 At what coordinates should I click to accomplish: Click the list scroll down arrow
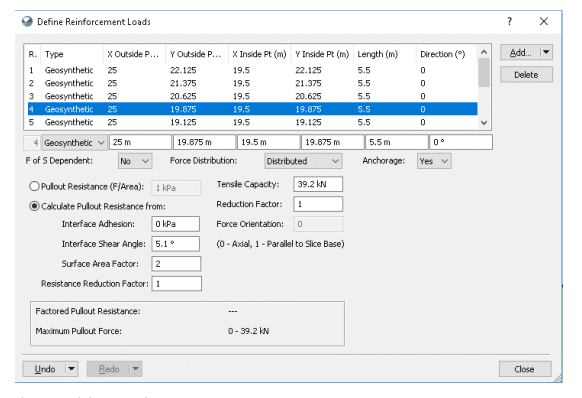484,123
